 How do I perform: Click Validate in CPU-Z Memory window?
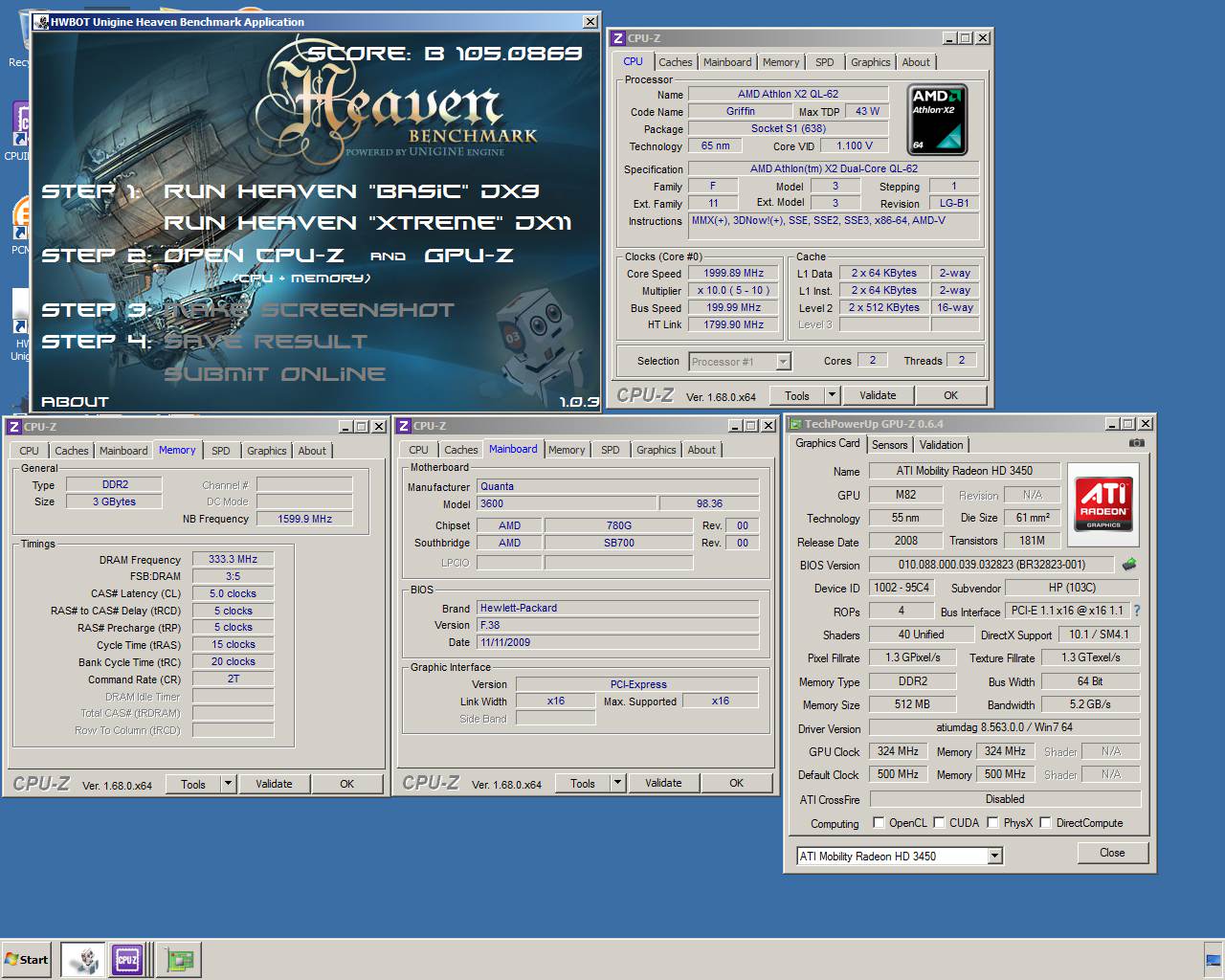click(x=274, y=784)
